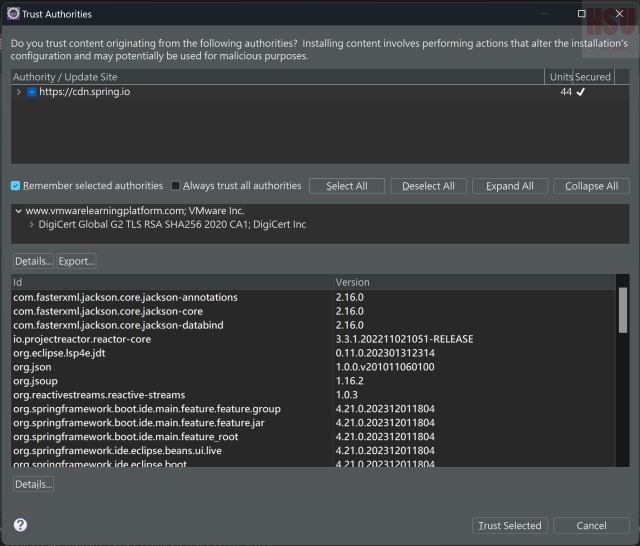
Task: Click the Cancel button
Action: click(591, 525)
